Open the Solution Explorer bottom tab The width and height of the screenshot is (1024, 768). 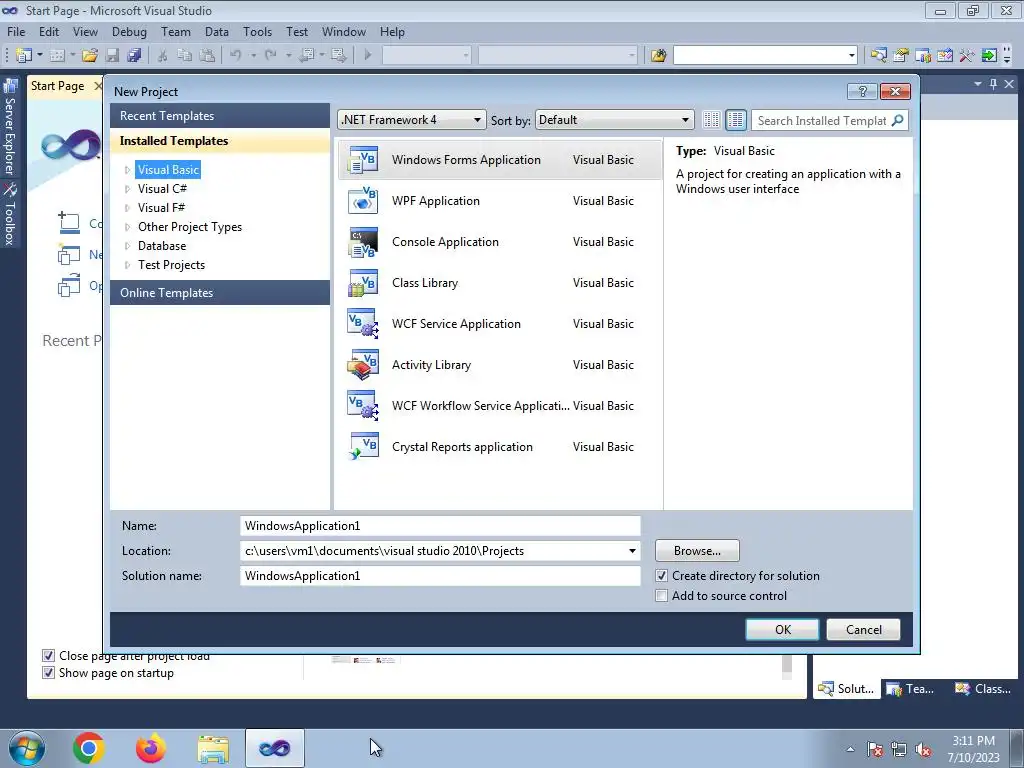tap(846, 688)
